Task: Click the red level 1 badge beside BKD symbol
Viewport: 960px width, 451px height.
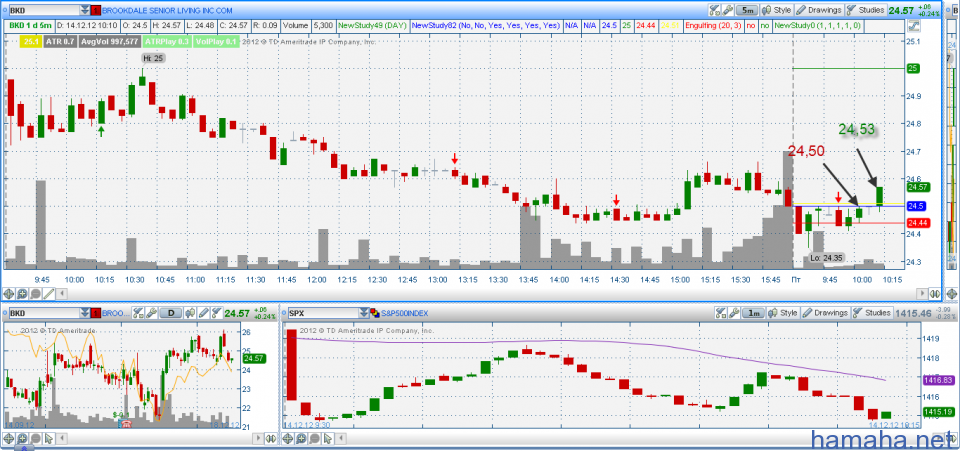Action: point(96,10)
